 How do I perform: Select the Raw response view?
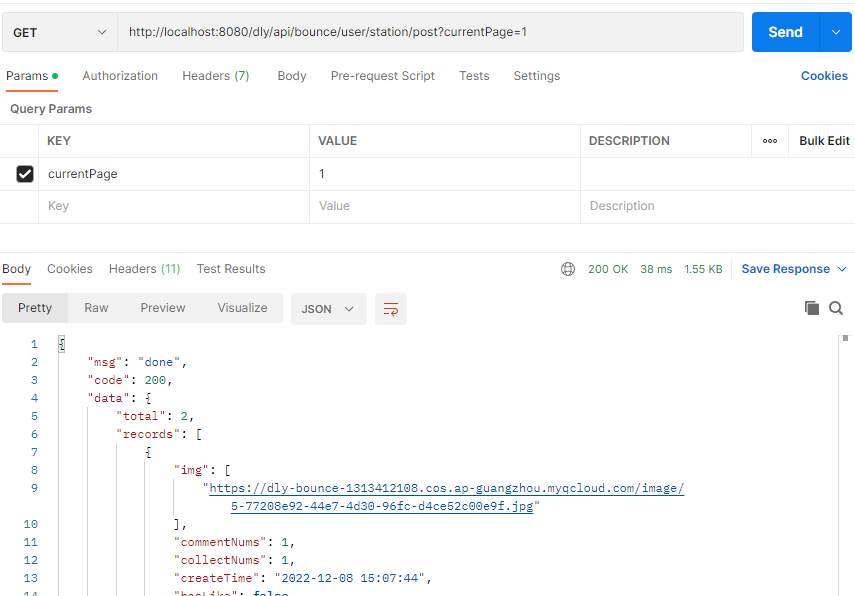pos(96,308)
